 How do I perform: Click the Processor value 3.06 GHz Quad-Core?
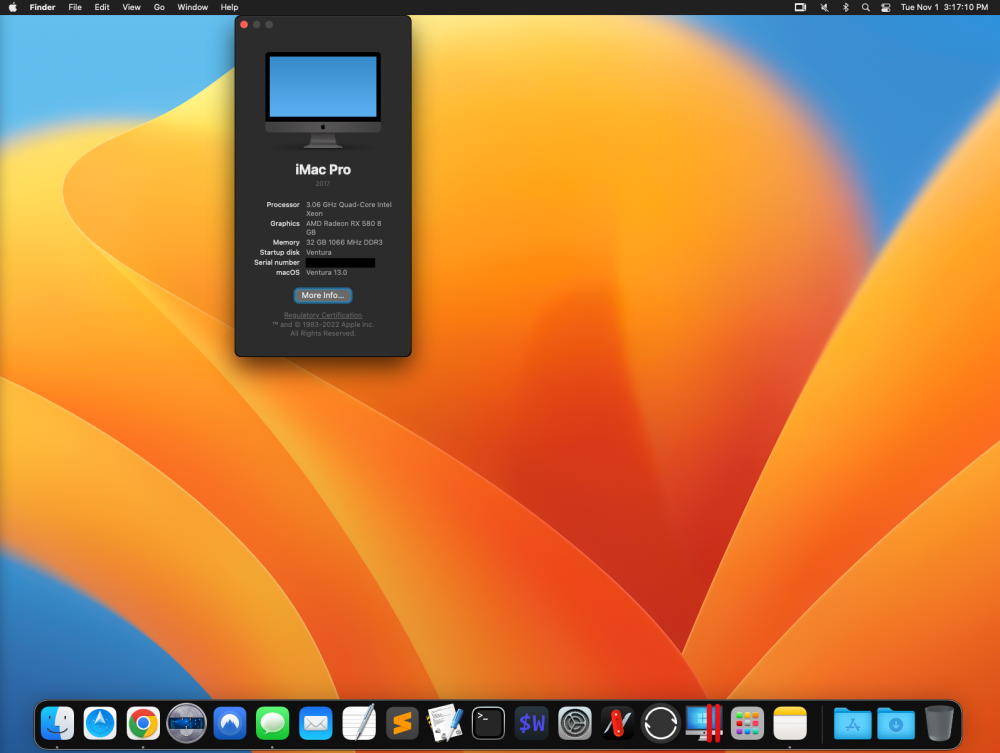348,208
